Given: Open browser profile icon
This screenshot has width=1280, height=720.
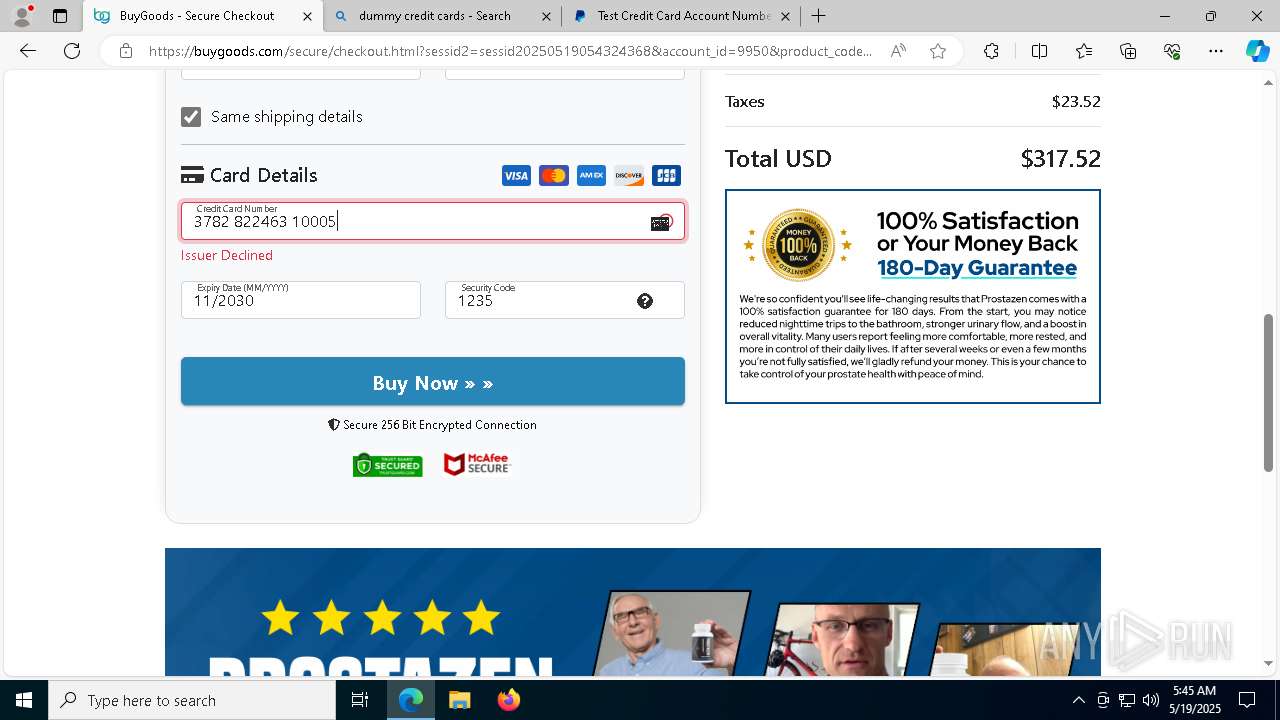Looking at the screenshot, I should (x=22, y=16).
